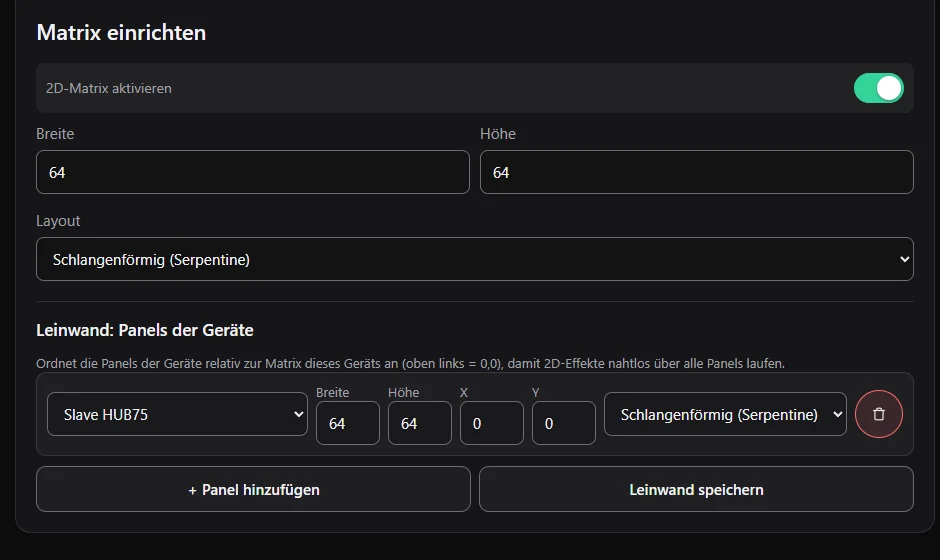Focus the matrix Breite field under Matrix einrichten
The width and height of the screenshot is (940, 560).
point(252,172)
